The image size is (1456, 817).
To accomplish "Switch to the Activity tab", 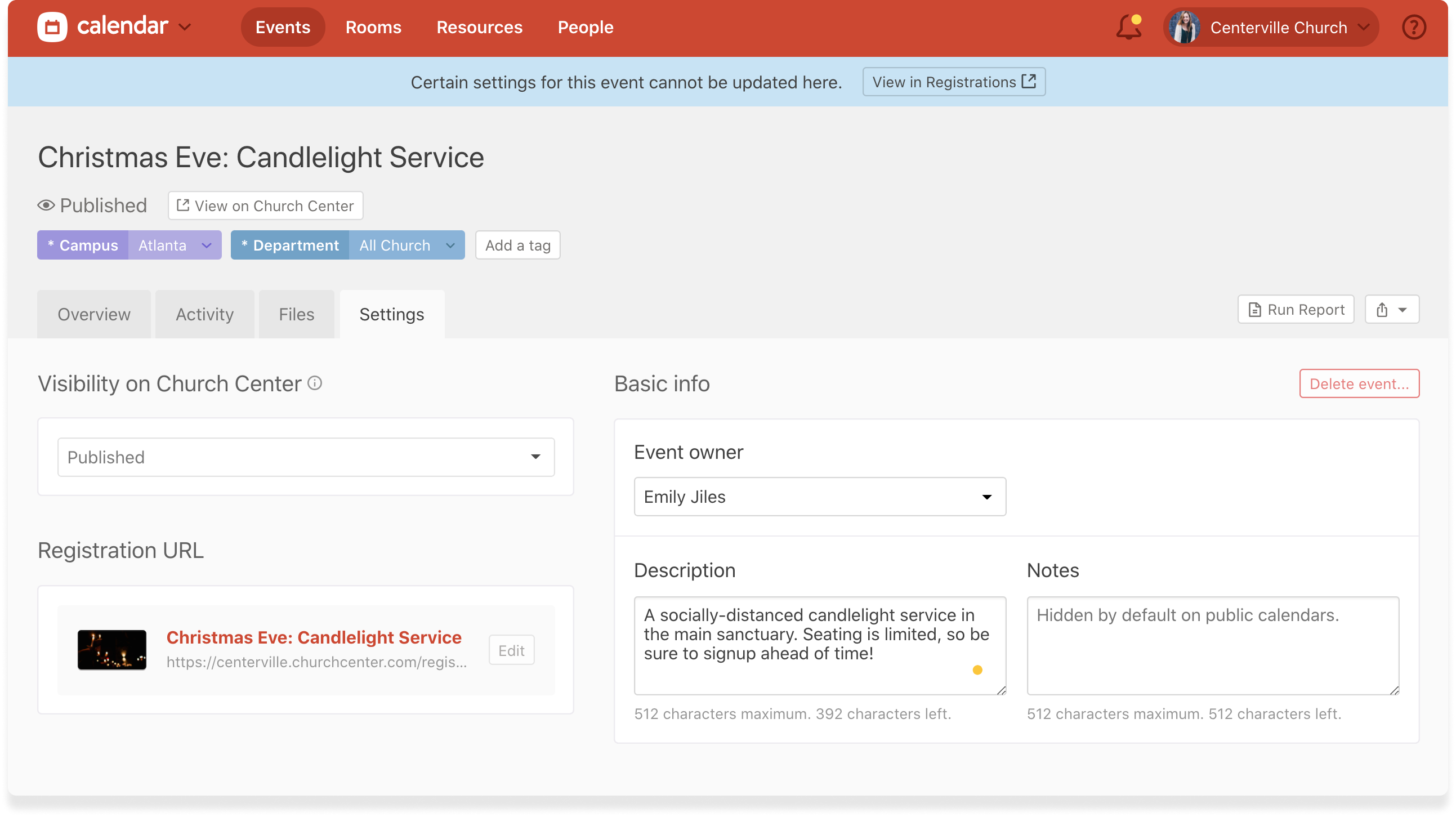I will (204, 314).
